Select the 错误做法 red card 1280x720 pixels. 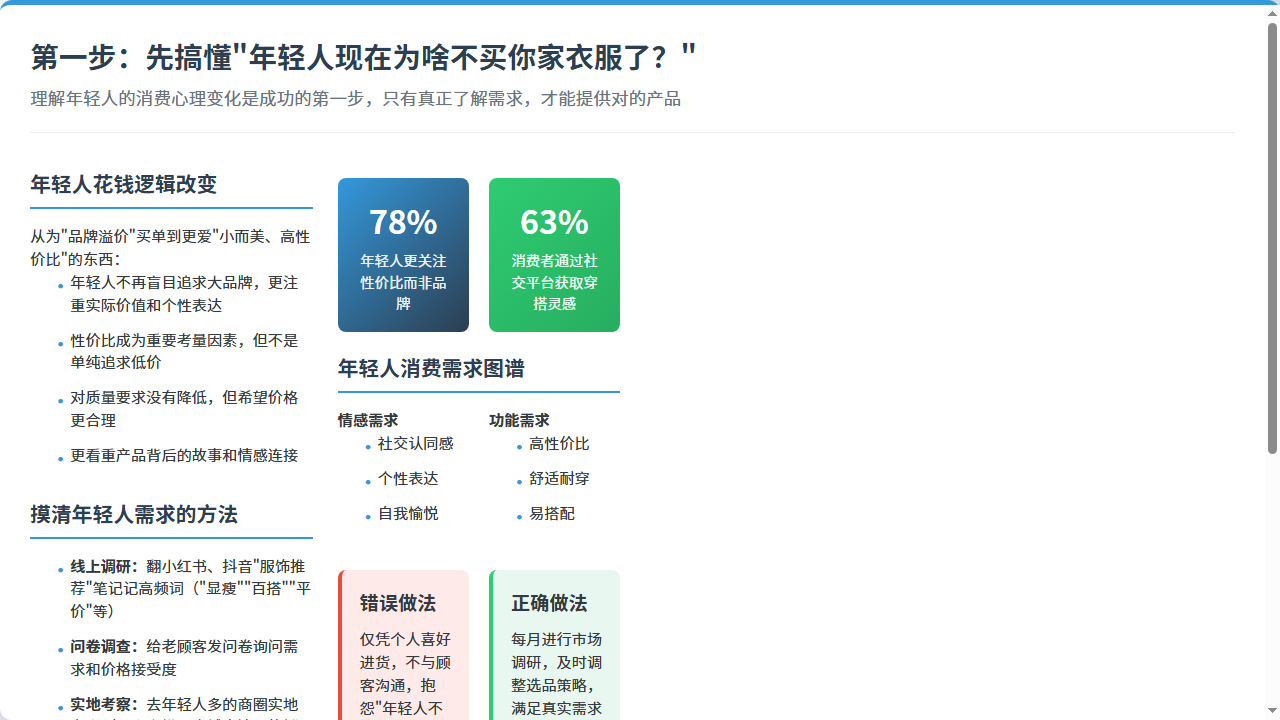[x=404, y=645]
